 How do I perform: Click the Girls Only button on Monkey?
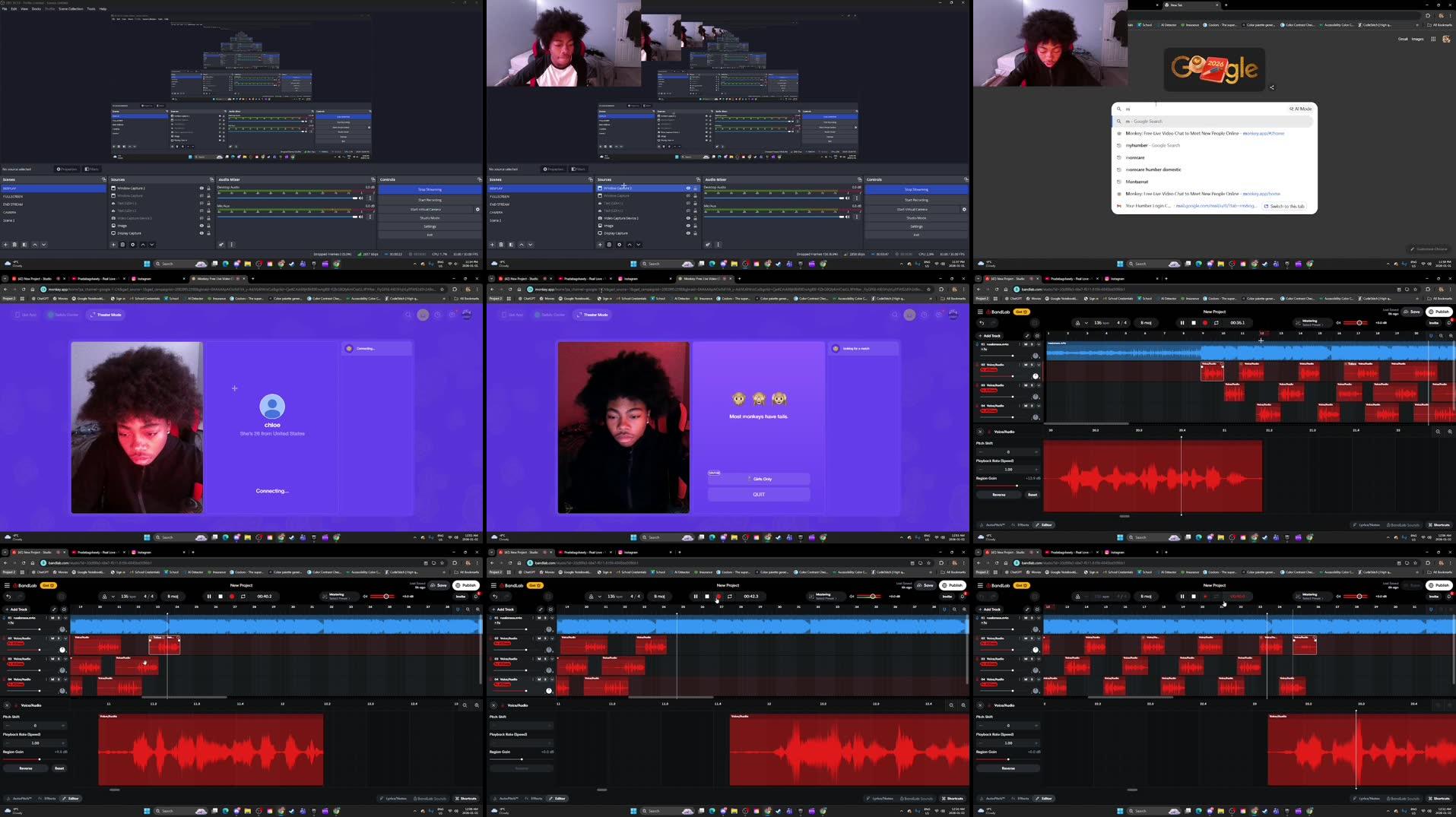pos(758,479)
